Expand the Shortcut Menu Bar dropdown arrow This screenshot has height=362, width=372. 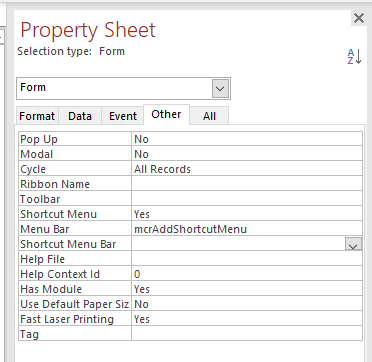(x=353, y=245)
